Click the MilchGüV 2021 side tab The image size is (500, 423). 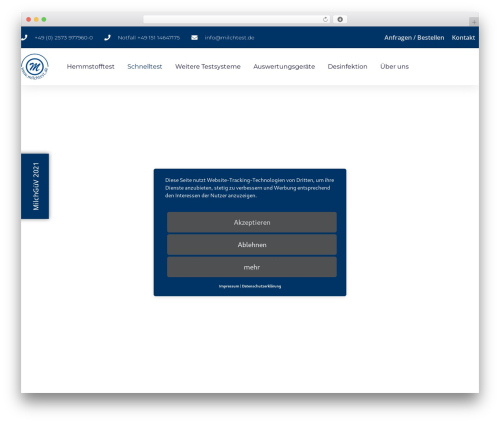(x=35, y=186)
